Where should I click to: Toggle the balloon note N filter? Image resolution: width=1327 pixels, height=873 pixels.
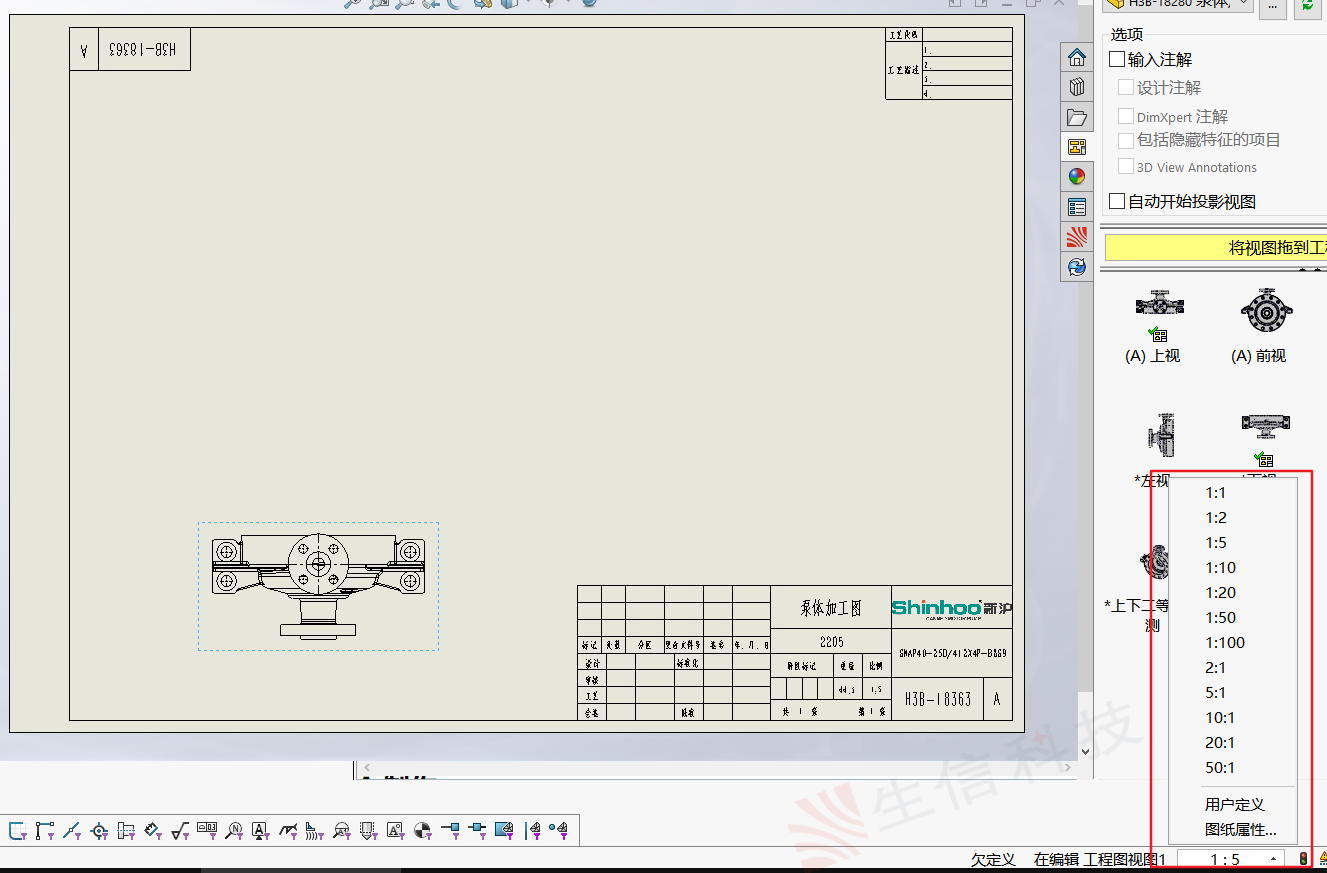[x=235, y=829]
